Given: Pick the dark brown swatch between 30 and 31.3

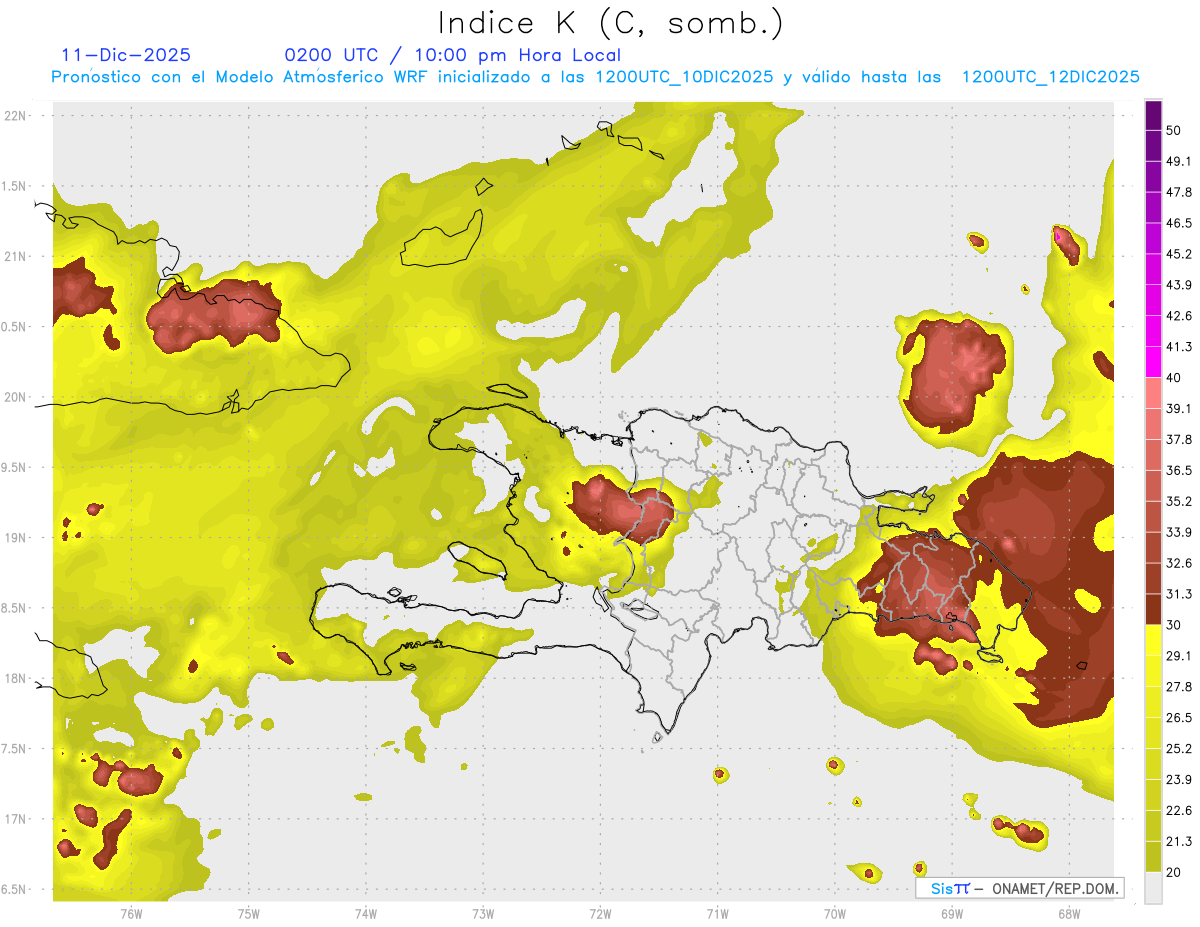Looking at the screenshot, I should [1153, 609].
